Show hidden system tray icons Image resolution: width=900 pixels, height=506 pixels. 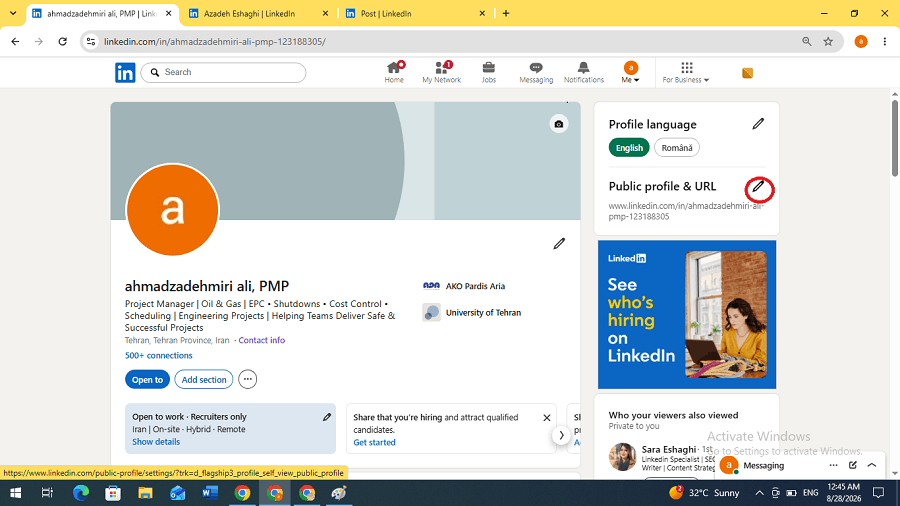[x=759, y=493]
